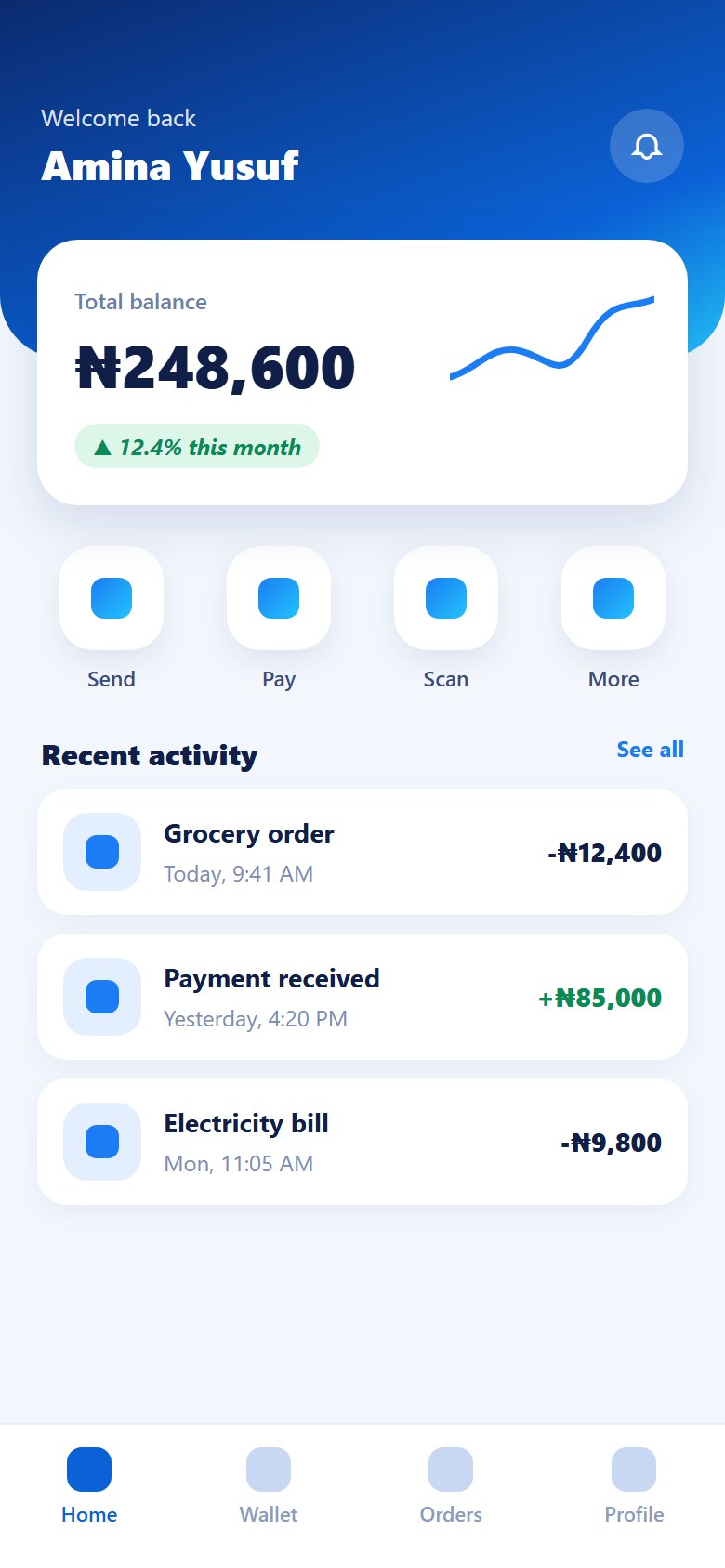
Task: Open the More quick actions icon
Action: pos(613,598)
